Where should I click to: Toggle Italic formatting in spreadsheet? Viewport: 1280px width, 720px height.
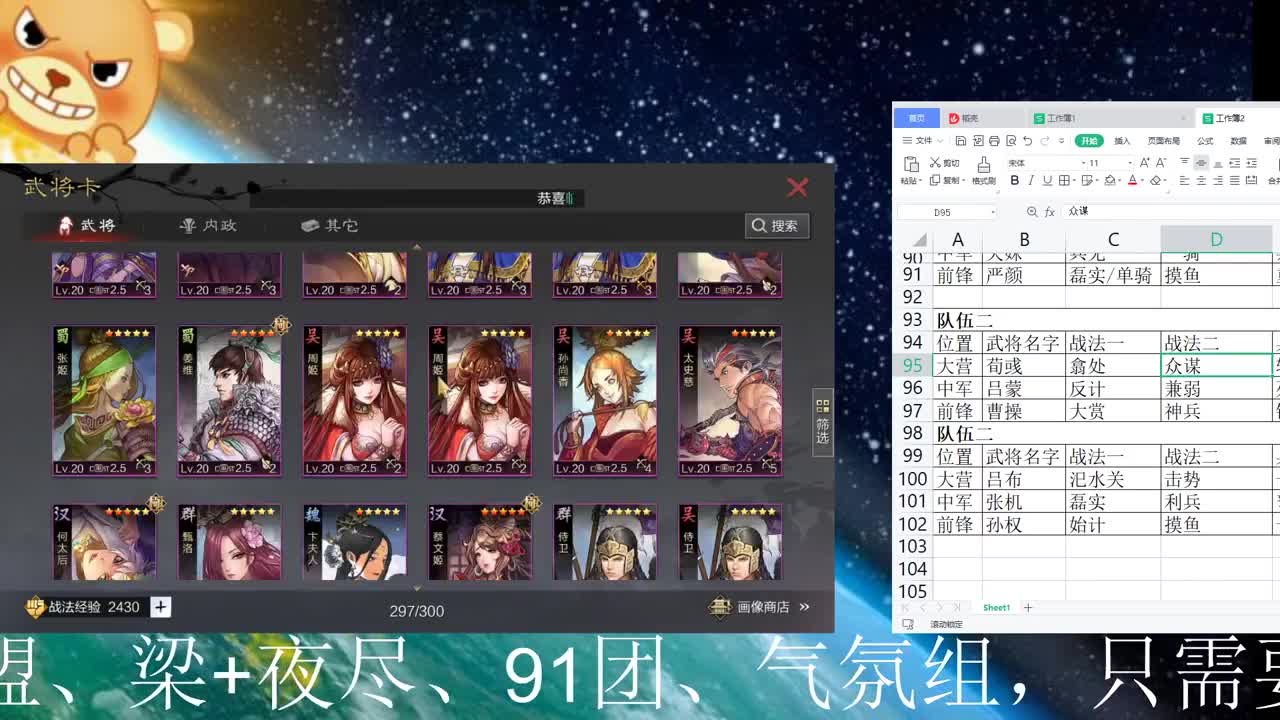tap(1031, 180)
